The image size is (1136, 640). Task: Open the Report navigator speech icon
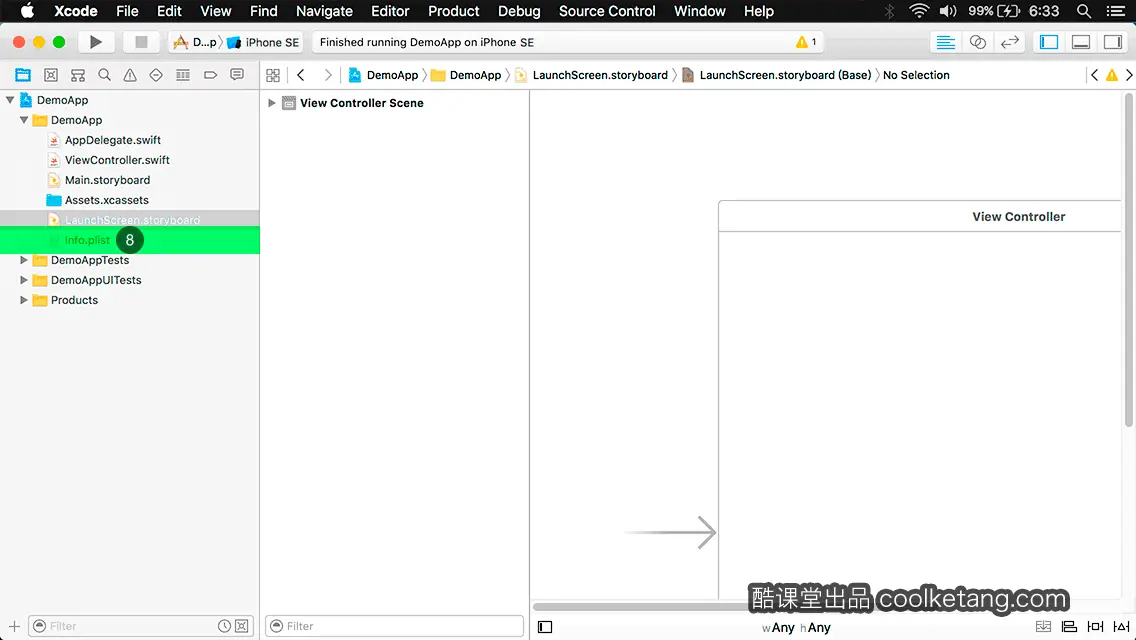pyautogui.click(x=237, y=75)
